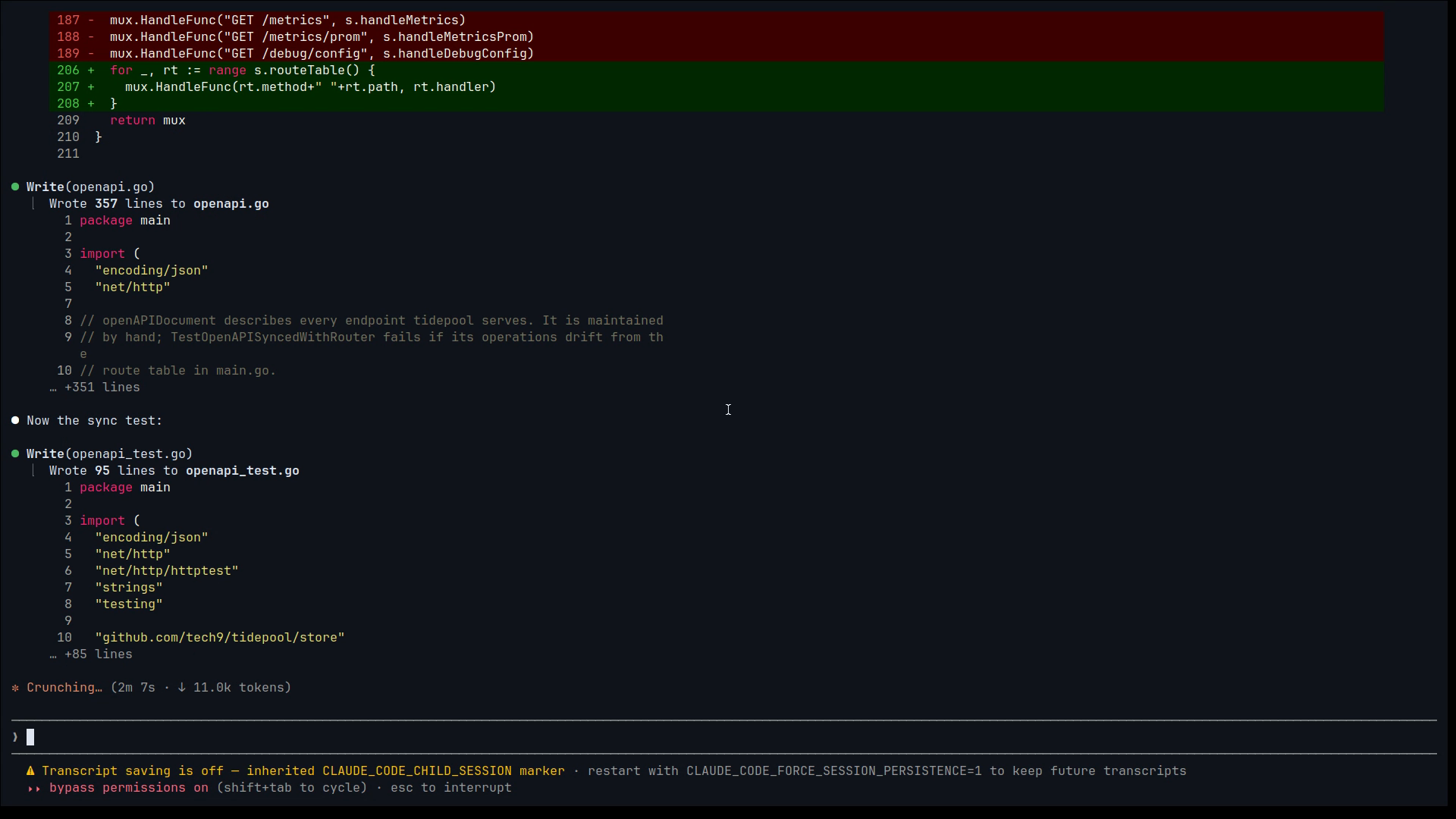Click the Write(openapi_test.go) tool call header
Image resolution: width=1456 pixels, height=819 pixels.
(x=109, y=454)
